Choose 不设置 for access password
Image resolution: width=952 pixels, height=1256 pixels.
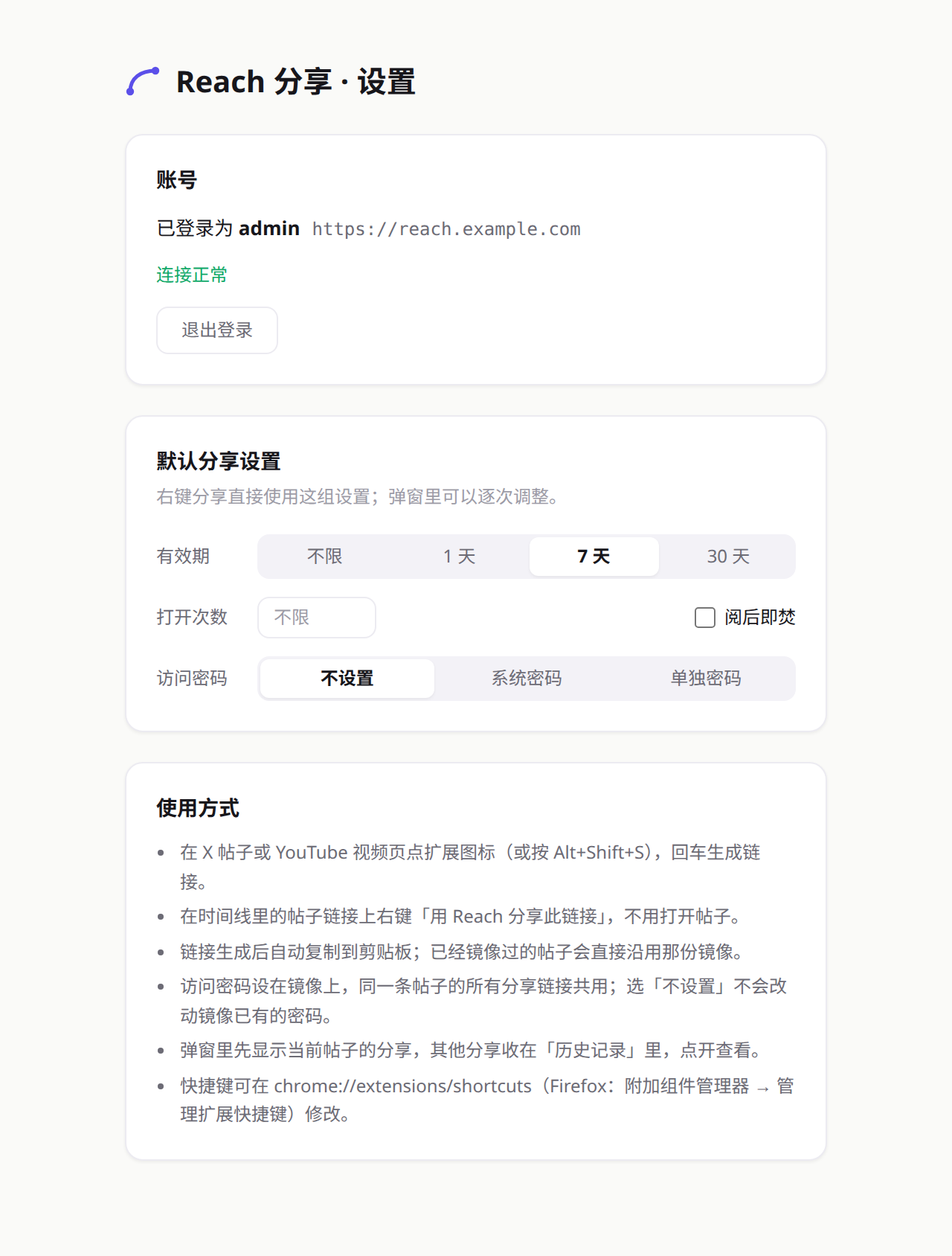point(347,679)
